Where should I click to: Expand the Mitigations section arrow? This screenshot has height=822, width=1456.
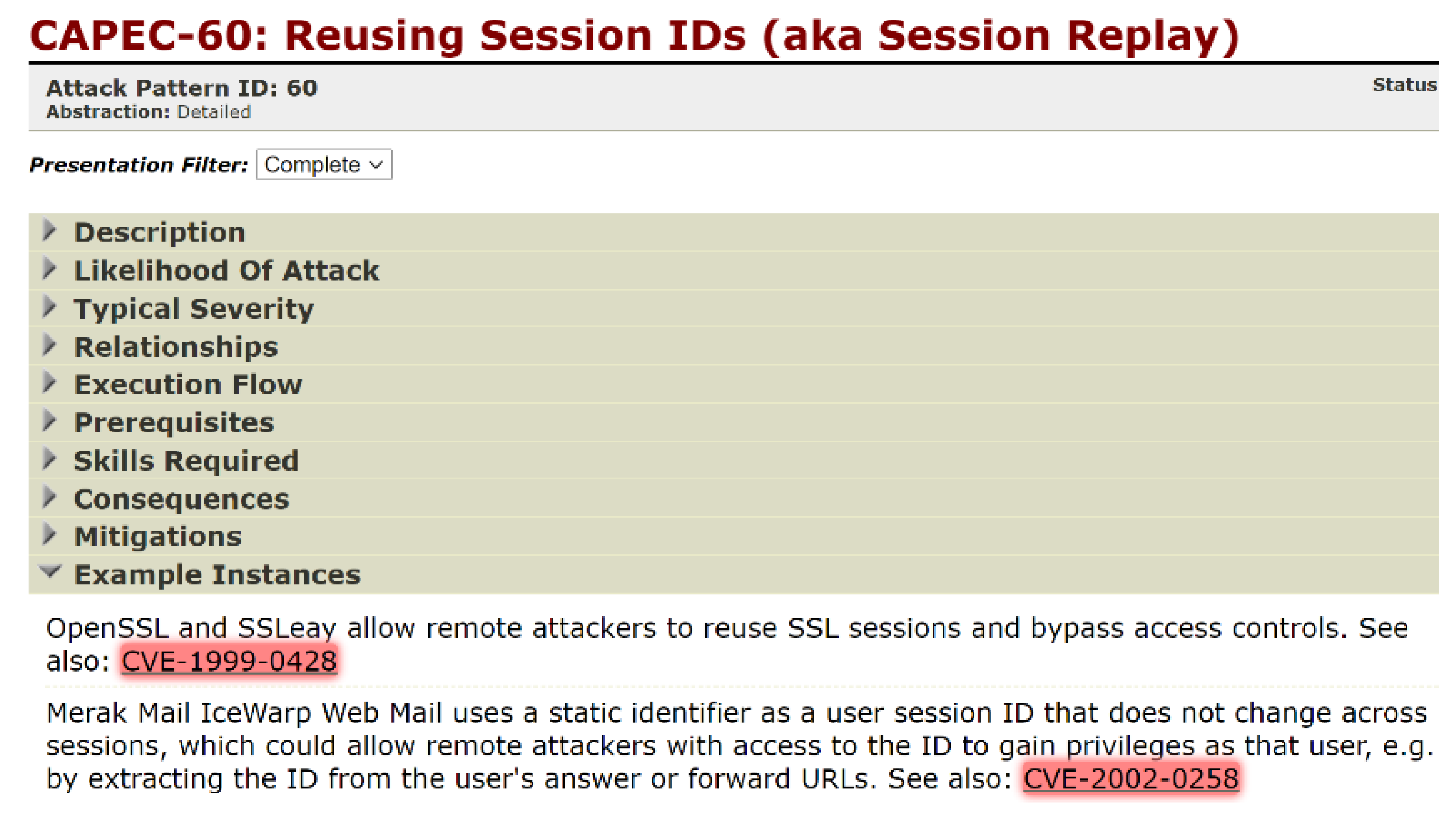click(50, 535)
